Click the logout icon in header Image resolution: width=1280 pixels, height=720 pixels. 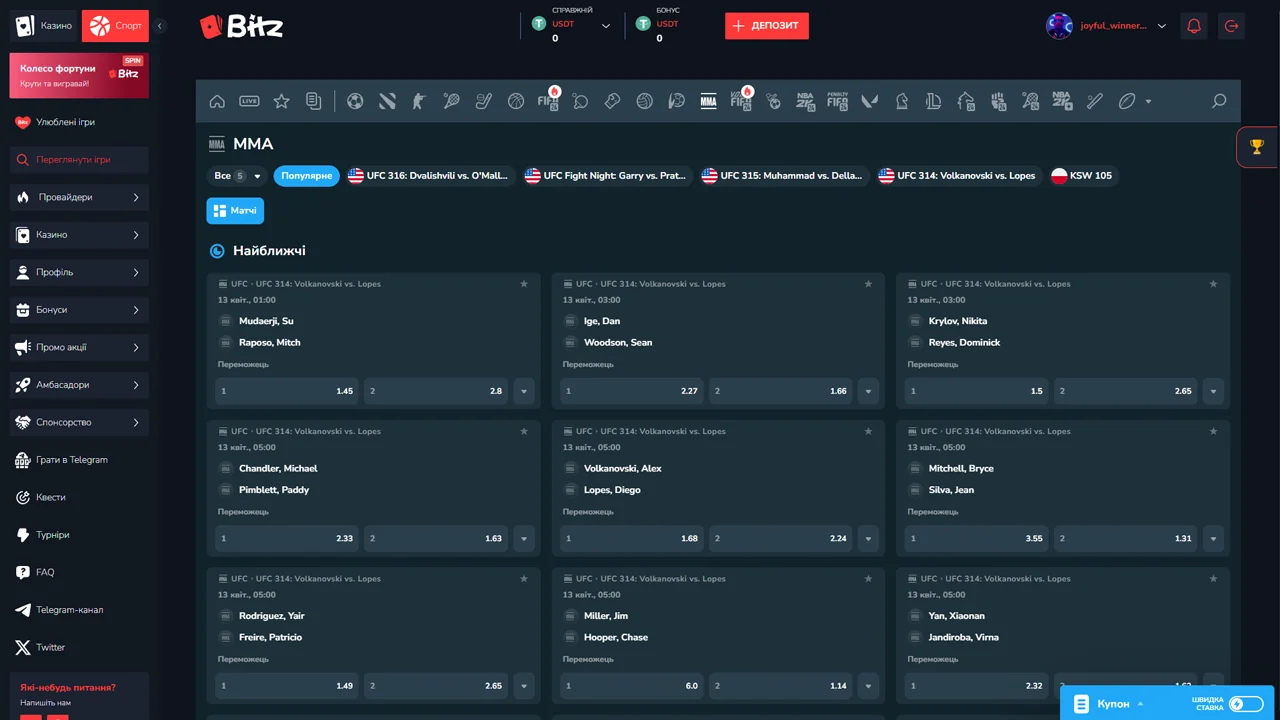[x=1231, y=26]
